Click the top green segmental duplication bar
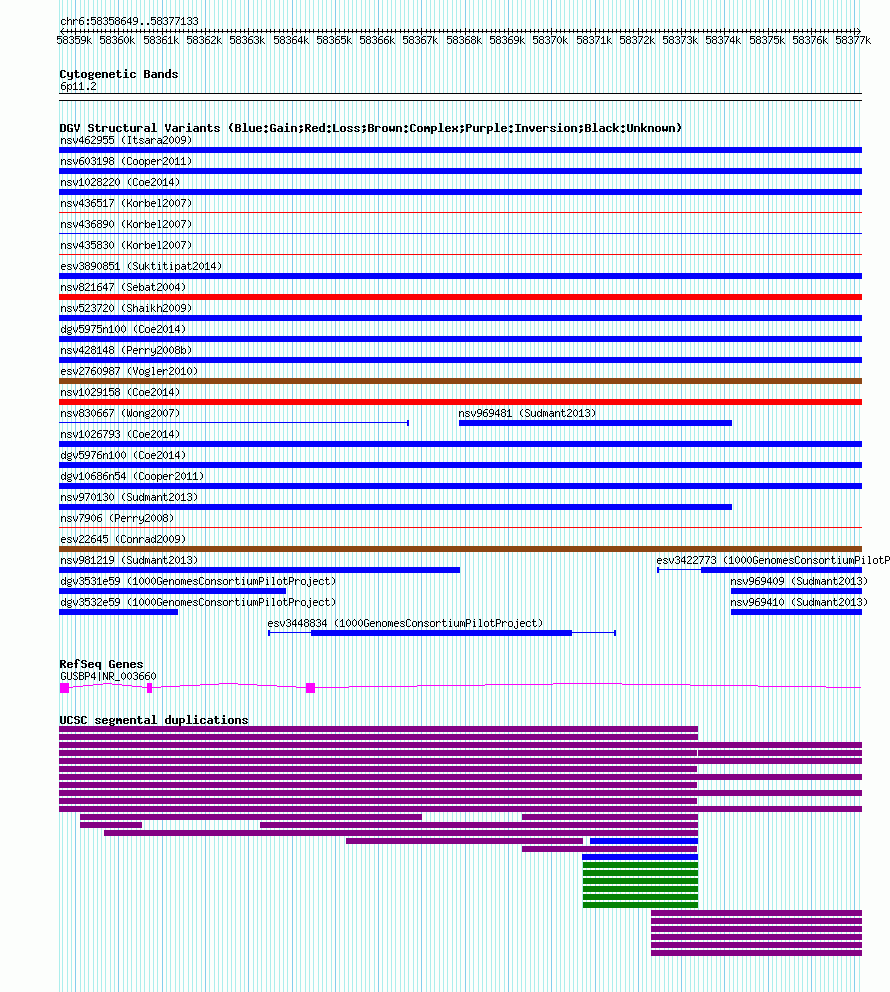The height and width of the screenshot is (992, 890). click(x=640, y=865)
